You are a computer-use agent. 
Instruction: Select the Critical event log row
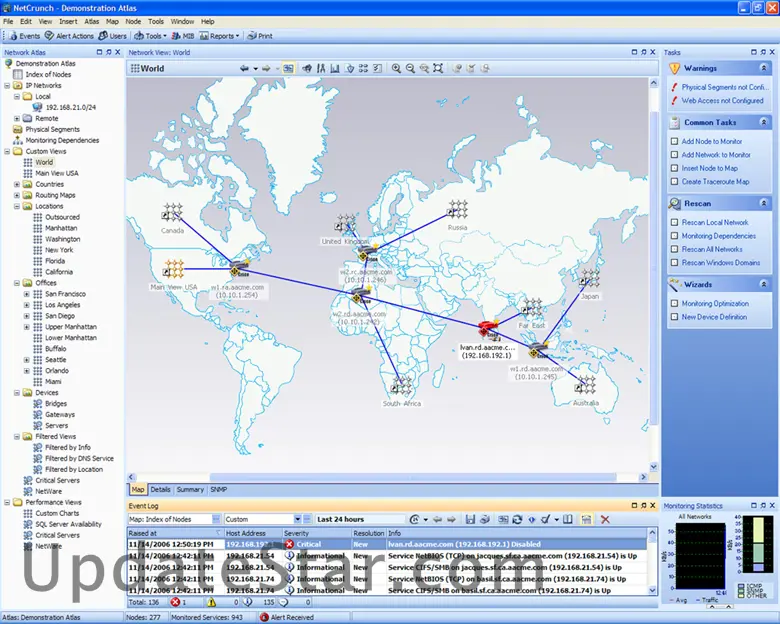coord(387,544)
